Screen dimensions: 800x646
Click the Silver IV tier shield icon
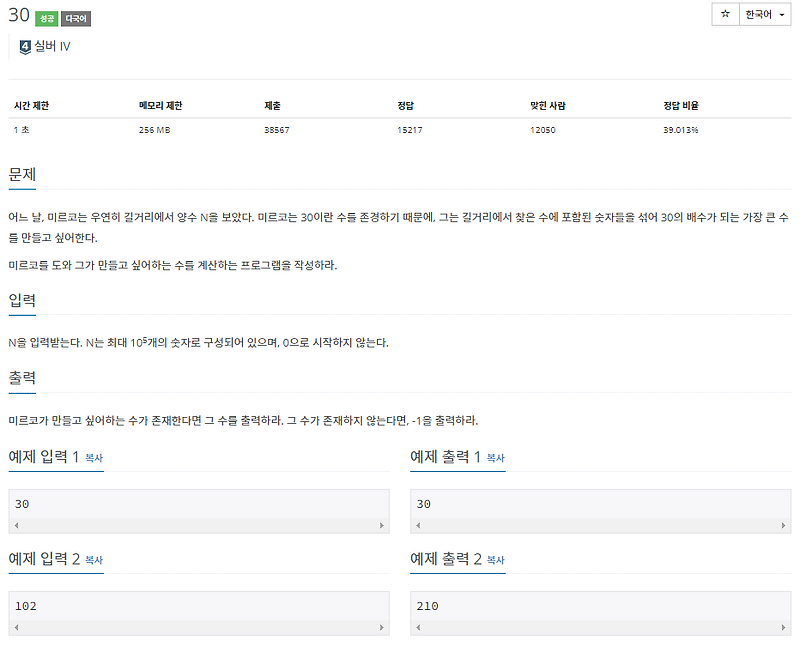pos(24,46)
